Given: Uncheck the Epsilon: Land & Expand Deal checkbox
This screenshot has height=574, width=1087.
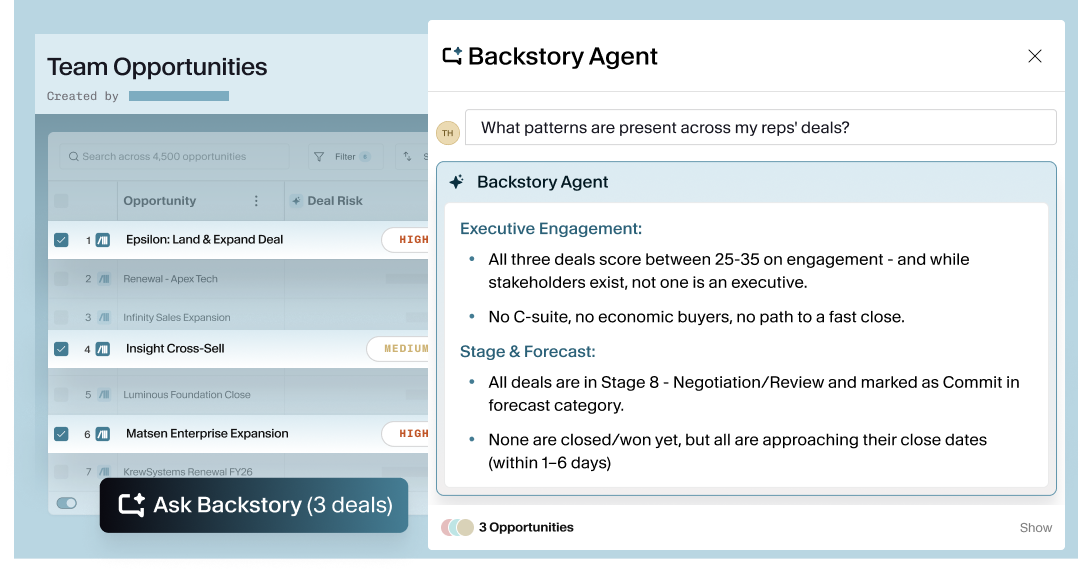Looking at the screenshot, I should [61, 240].
